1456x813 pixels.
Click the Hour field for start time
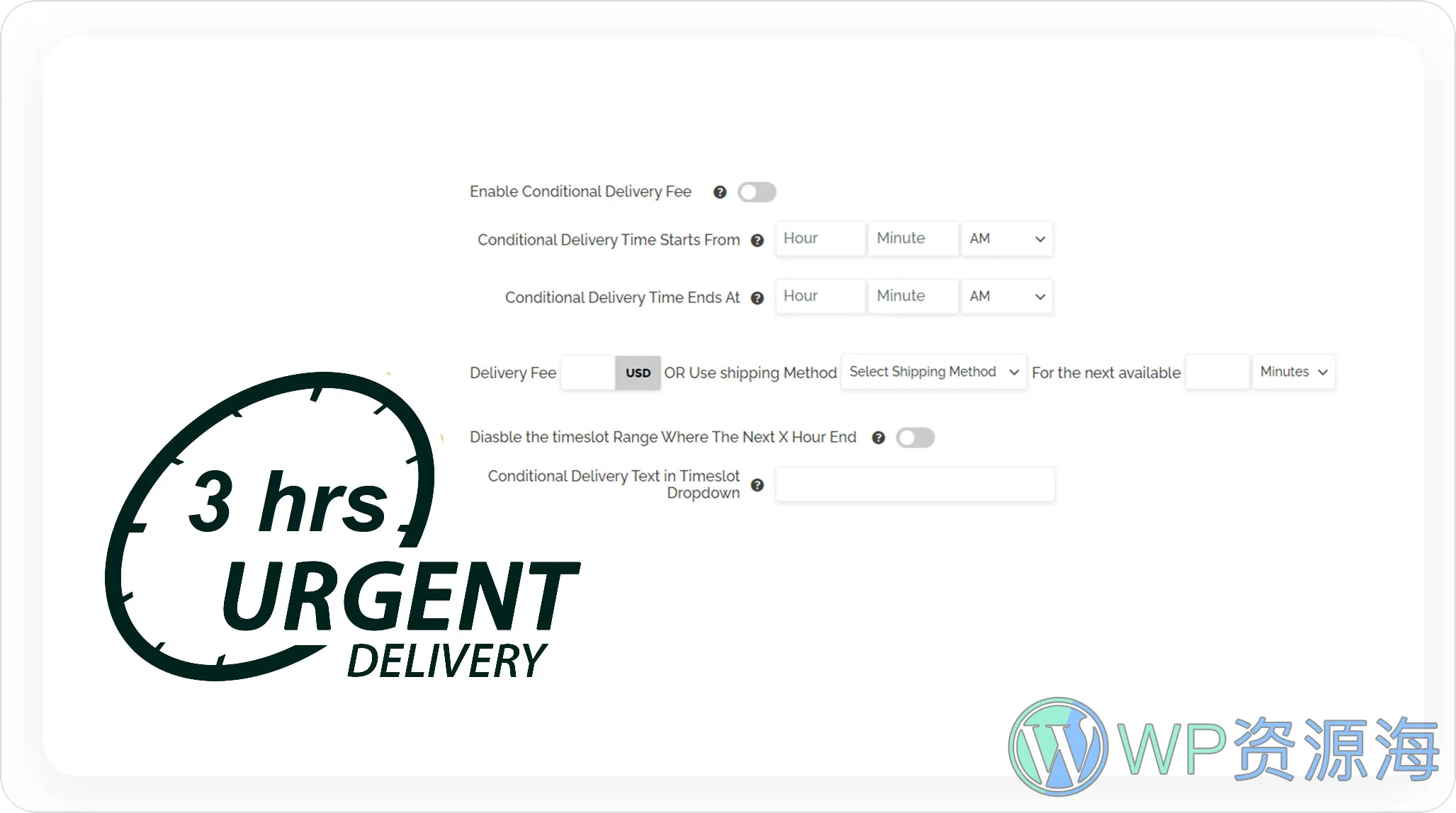click(819, 237)
